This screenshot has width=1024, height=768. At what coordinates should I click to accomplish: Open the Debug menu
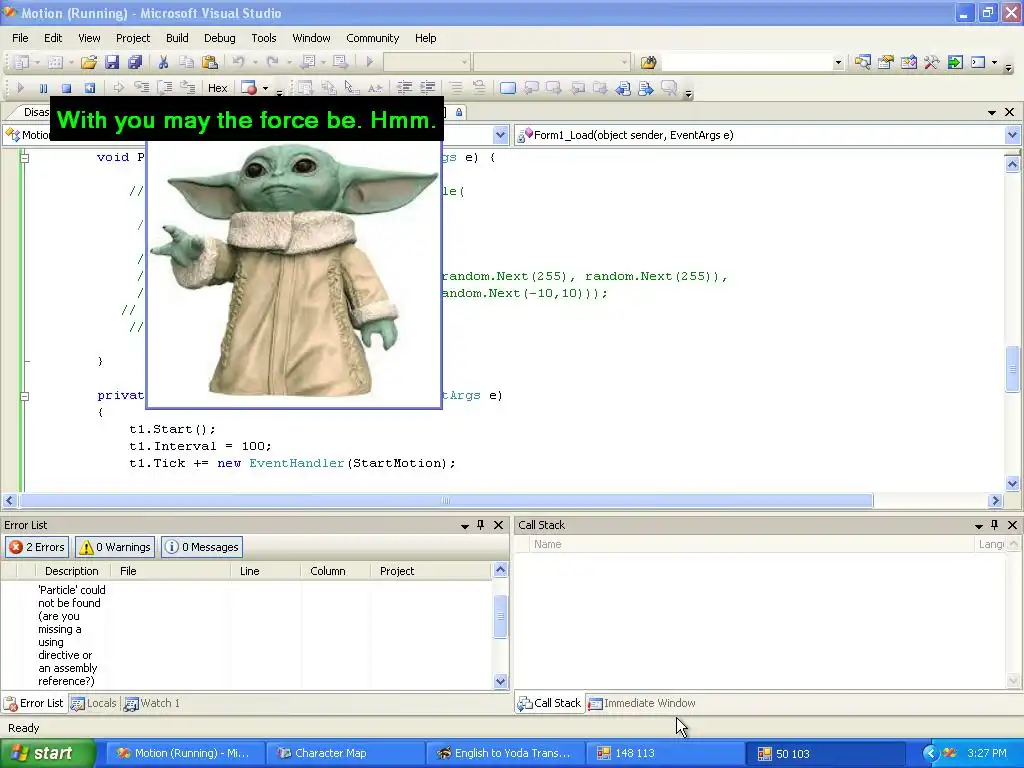pyautogui.click(x=219, y=38)
